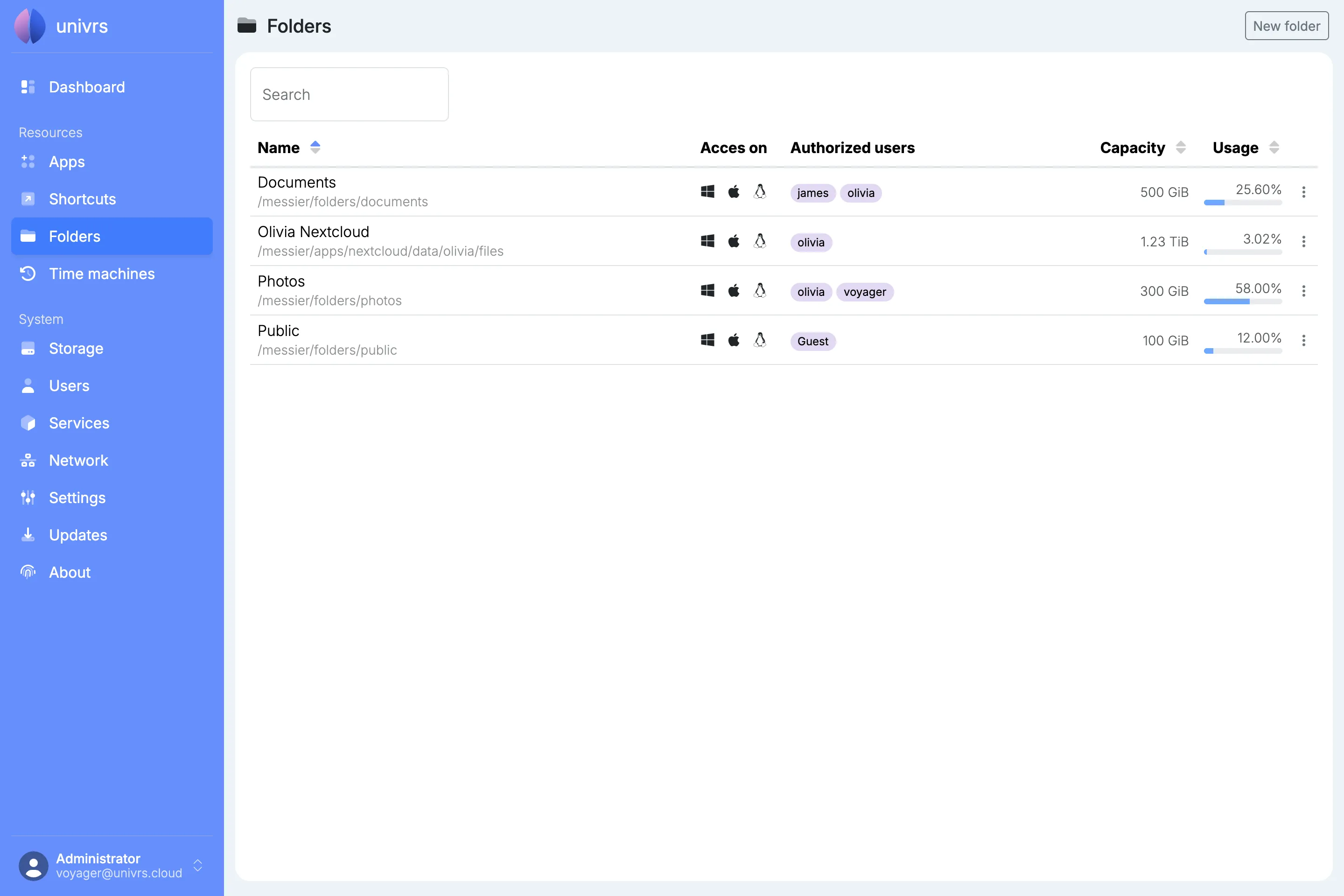This screenshot has height=896, width=1344.
Task: Open Shortcuts in the sidebar
Action: (x=112, y=199)
